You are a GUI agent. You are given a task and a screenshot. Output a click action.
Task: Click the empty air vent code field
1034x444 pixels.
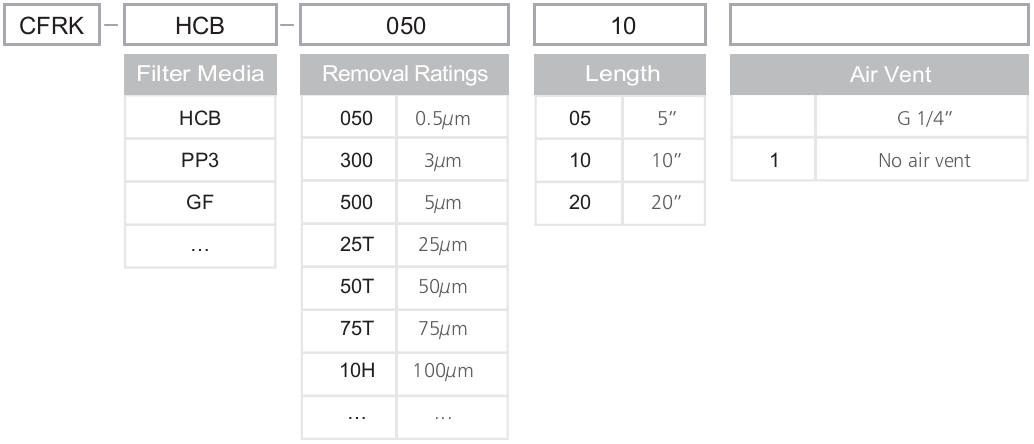pyautogui.click(x=876, y=26)
